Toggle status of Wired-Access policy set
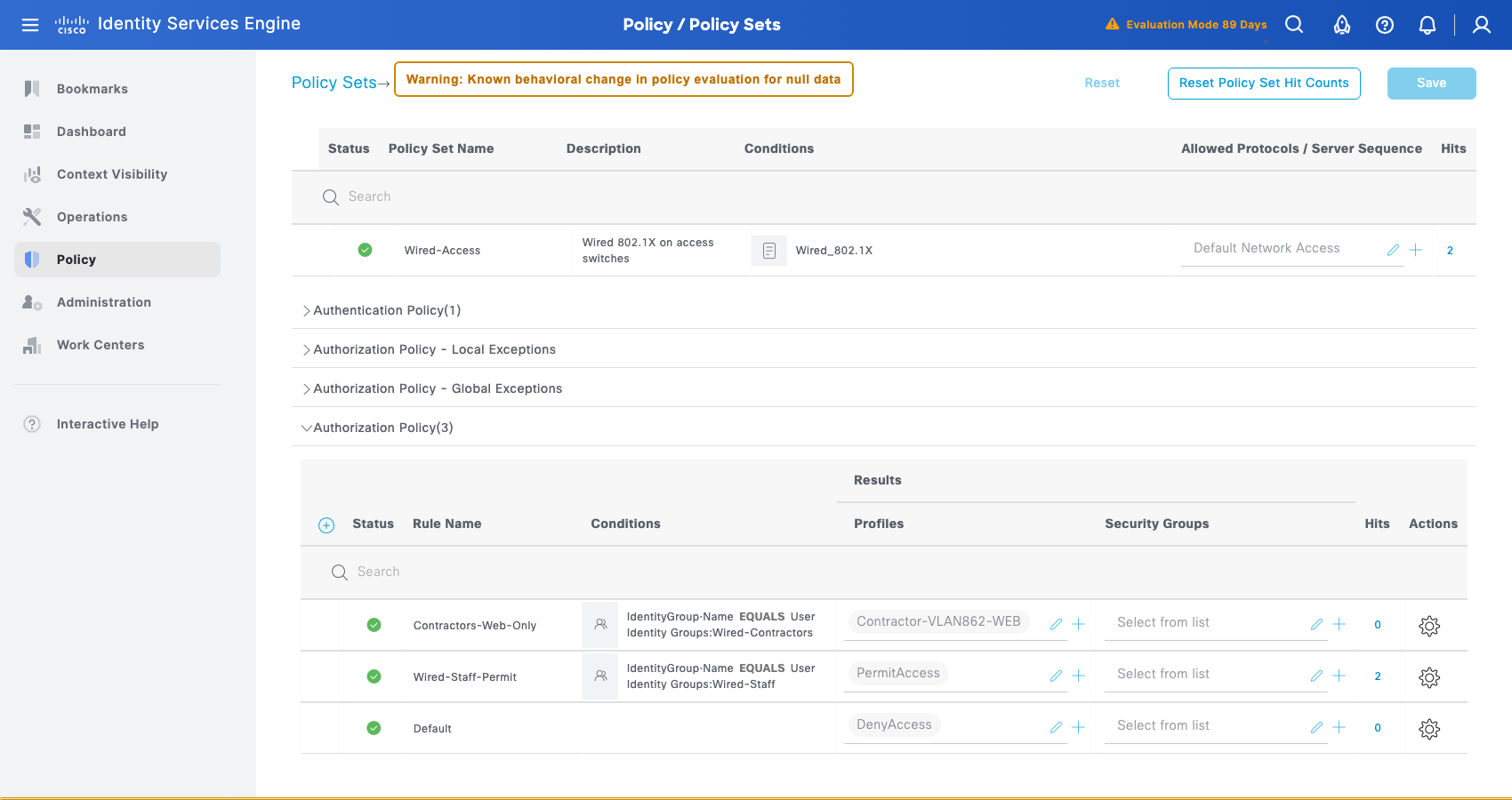 tap(365, 250)
